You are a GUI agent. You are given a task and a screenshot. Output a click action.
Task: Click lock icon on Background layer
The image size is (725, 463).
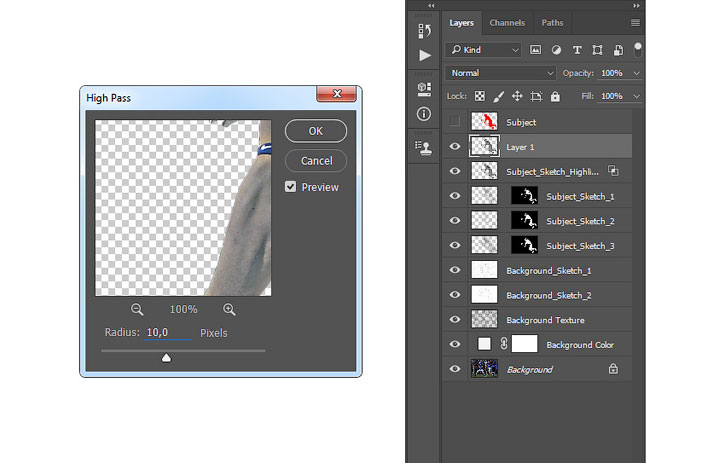613,369
